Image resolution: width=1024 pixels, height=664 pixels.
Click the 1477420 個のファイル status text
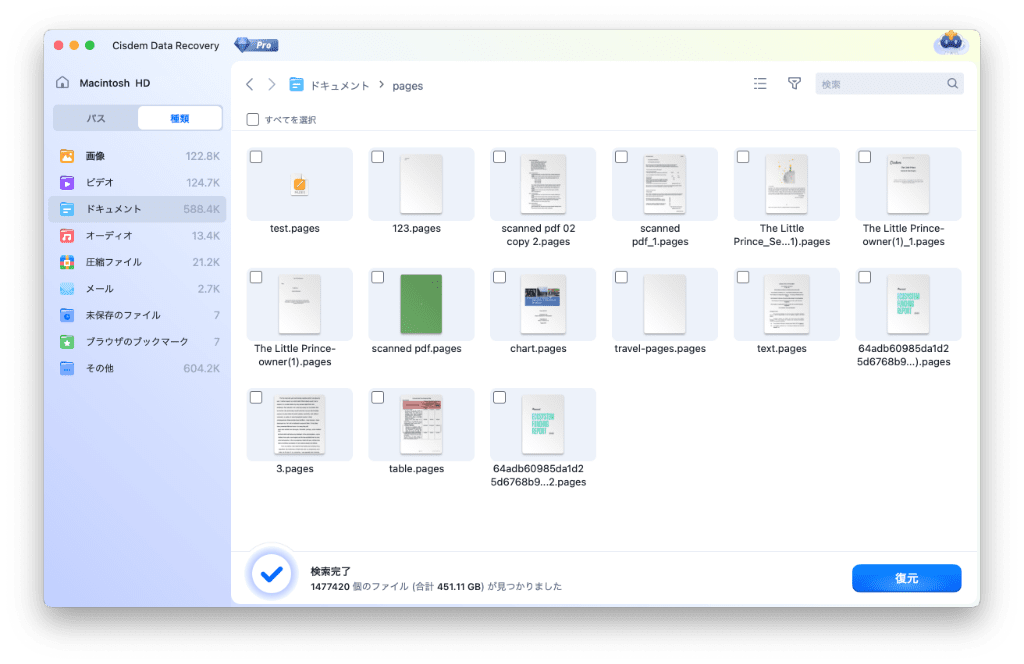point(436,586)
